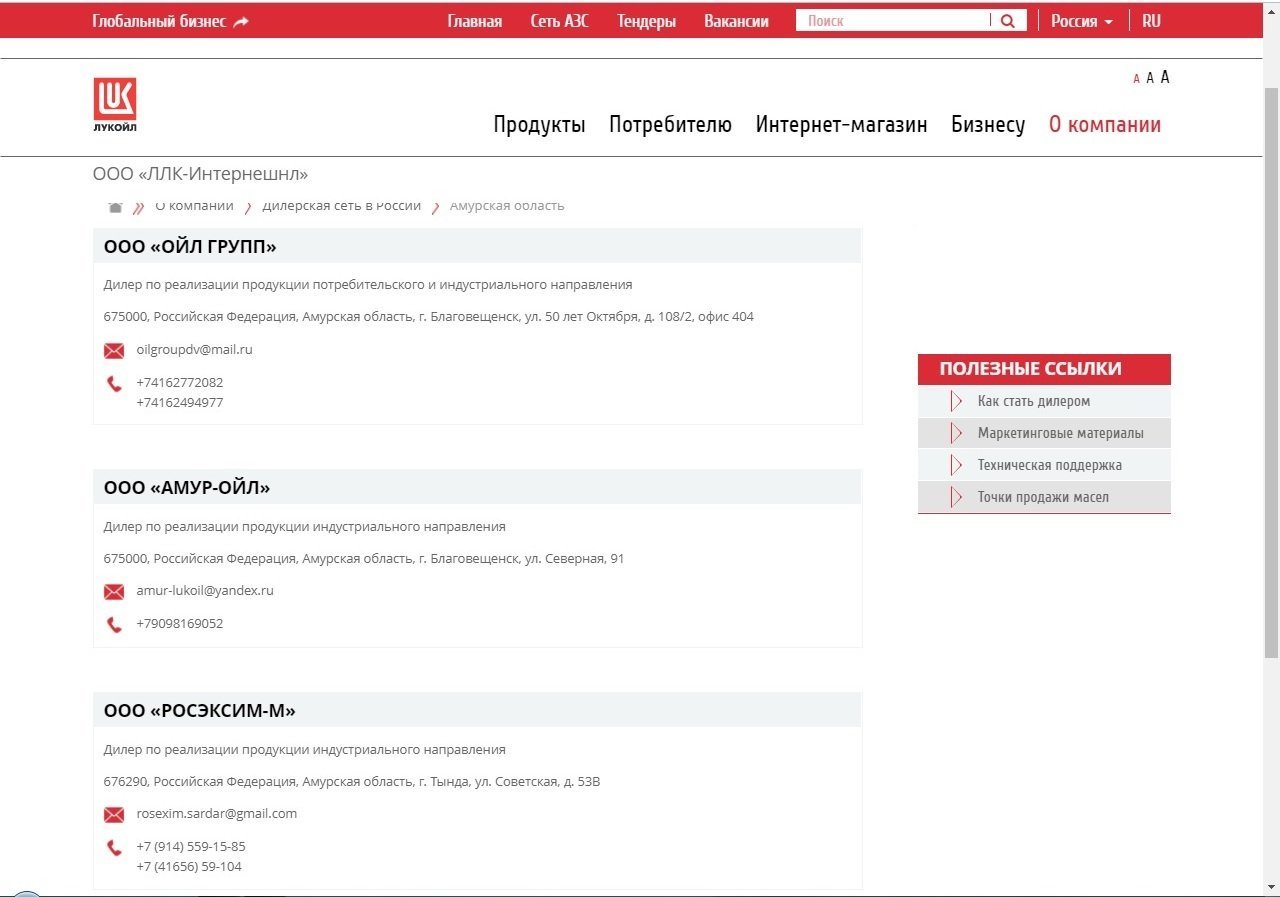Click the Амурская область breadcrumb
Viewport: 1280px width, 897px height.
point(507,206)
